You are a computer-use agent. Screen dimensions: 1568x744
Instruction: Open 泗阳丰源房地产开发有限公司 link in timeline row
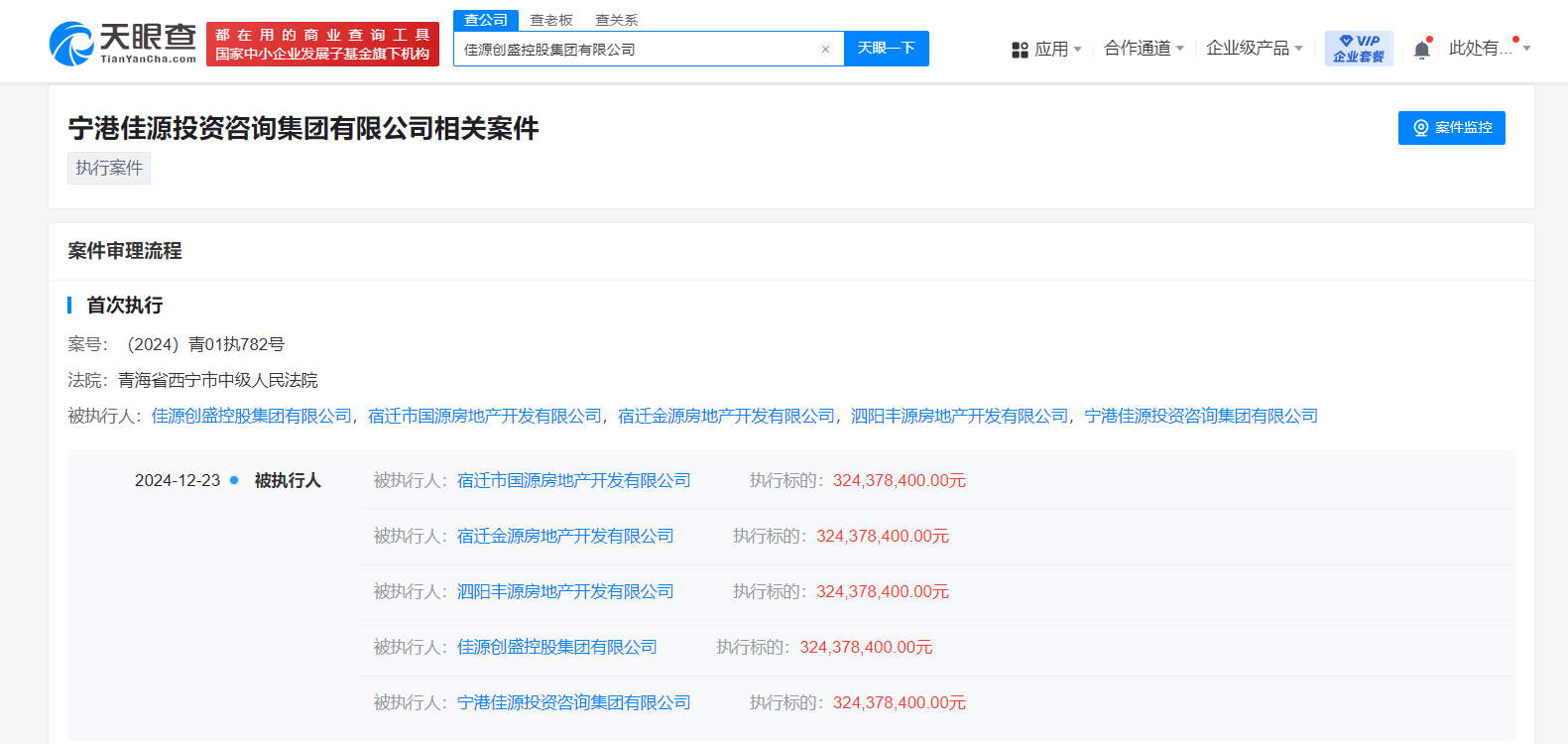click(565, 591)
